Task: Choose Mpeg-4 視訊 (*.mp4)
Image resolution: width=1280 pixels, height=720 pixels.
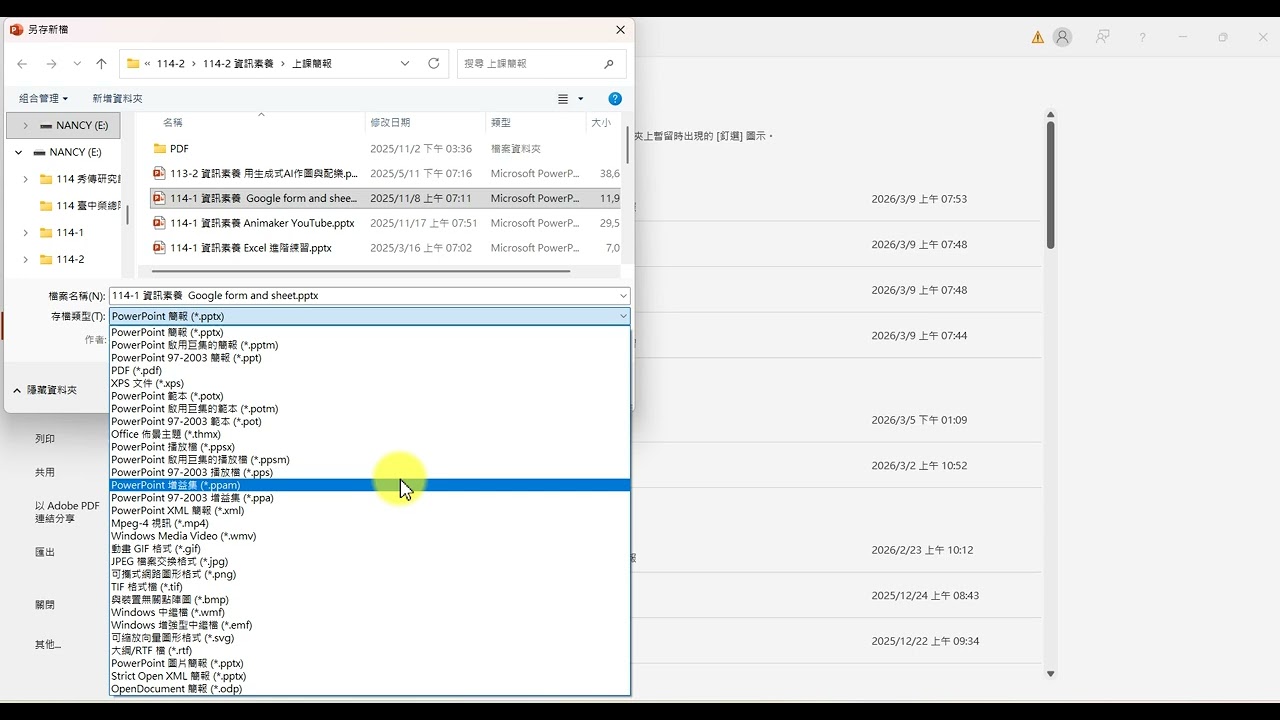Action: coord(369,523)
